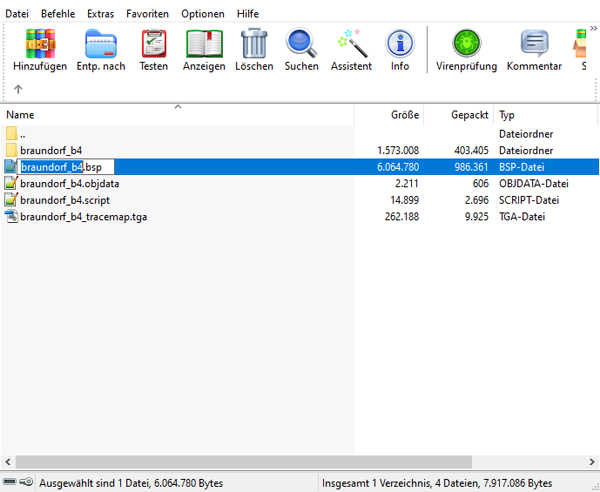Select the braundorf_b4_tracemap.tga file
This screenshot has width=600, height=492.
(83, 217)
